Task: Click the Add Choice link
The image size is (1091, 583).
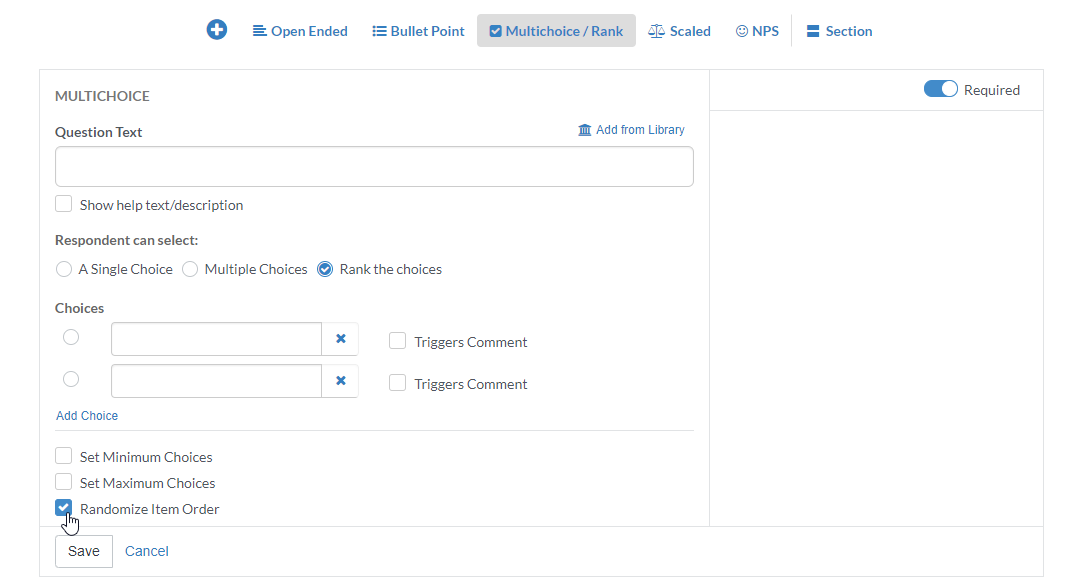Action: (87, 415)
